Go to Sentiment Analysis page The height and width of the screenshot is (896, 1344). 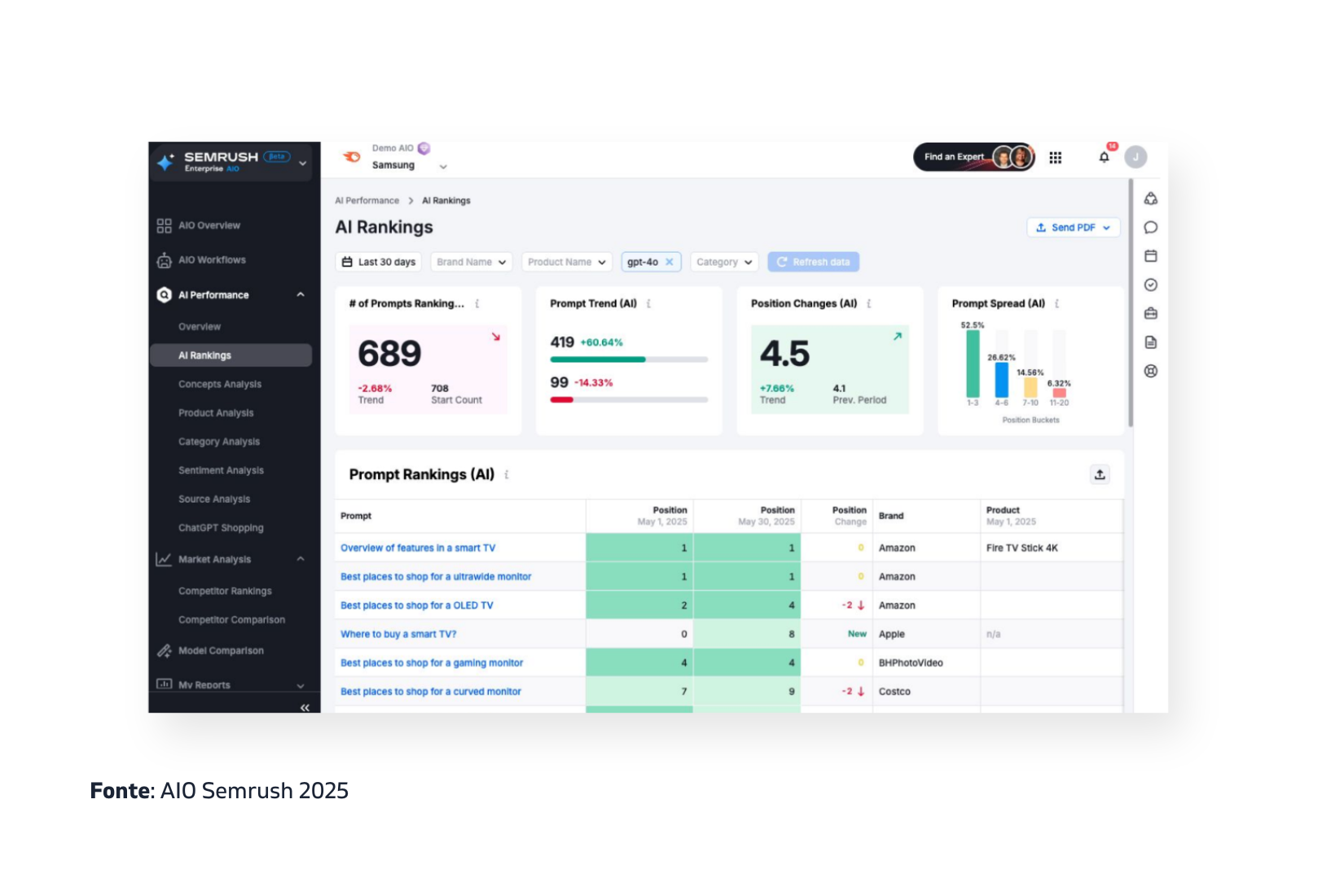221,470
